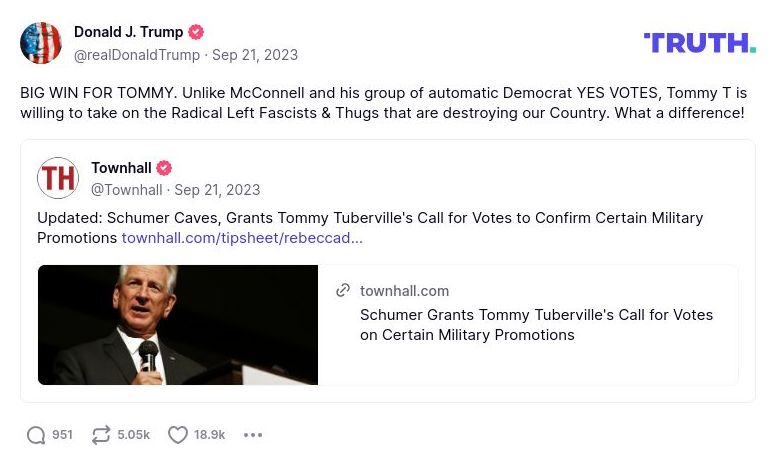Open the @realDonaldTrump handle
The image size is (777, 465).
tap(137, 55)
